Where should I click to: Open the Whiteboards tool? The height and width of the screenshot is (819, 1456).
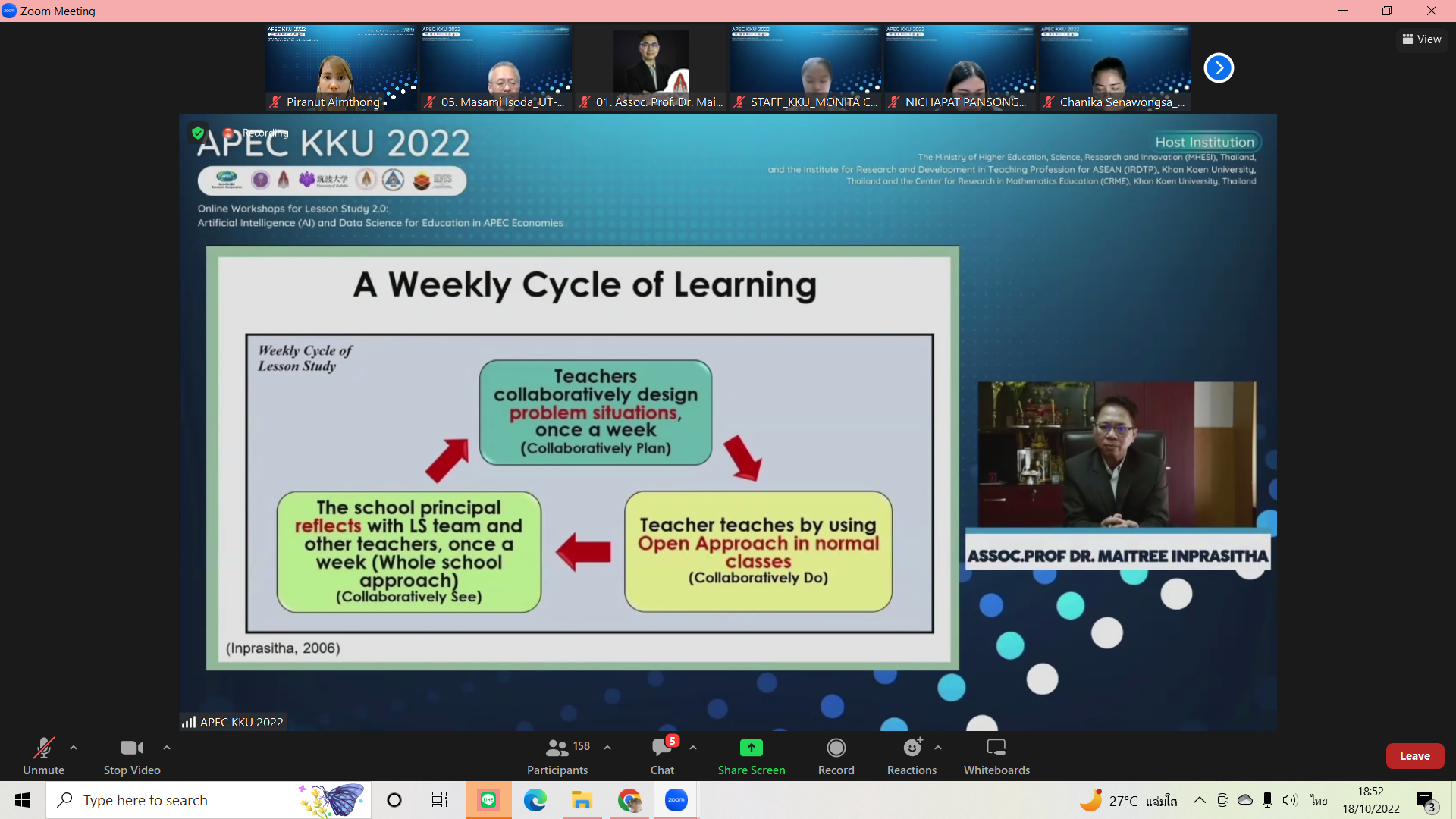[996, 748]
